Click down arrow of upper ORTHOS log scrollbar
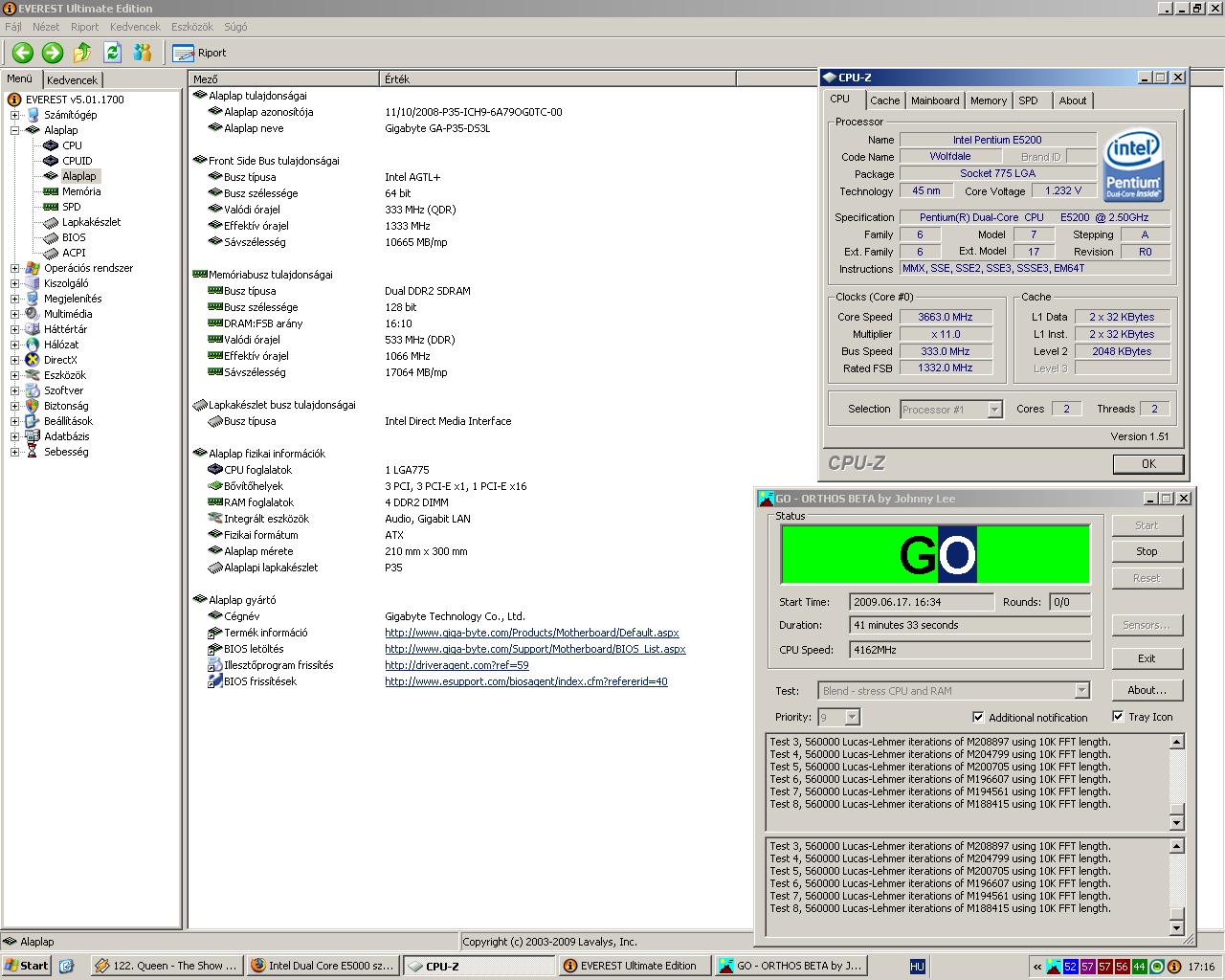This screenshot has height=980, width=1225. click(x=1177, y=823)
